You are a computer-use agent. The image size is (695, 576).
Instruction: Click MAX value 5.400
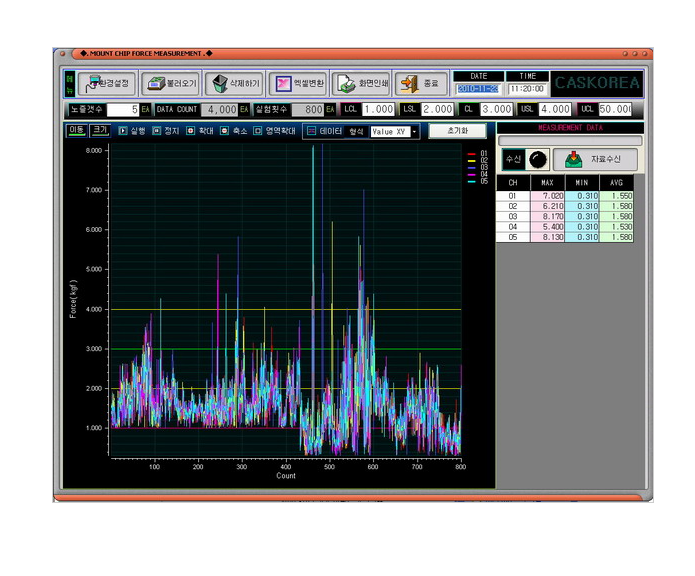click(547, 227)
